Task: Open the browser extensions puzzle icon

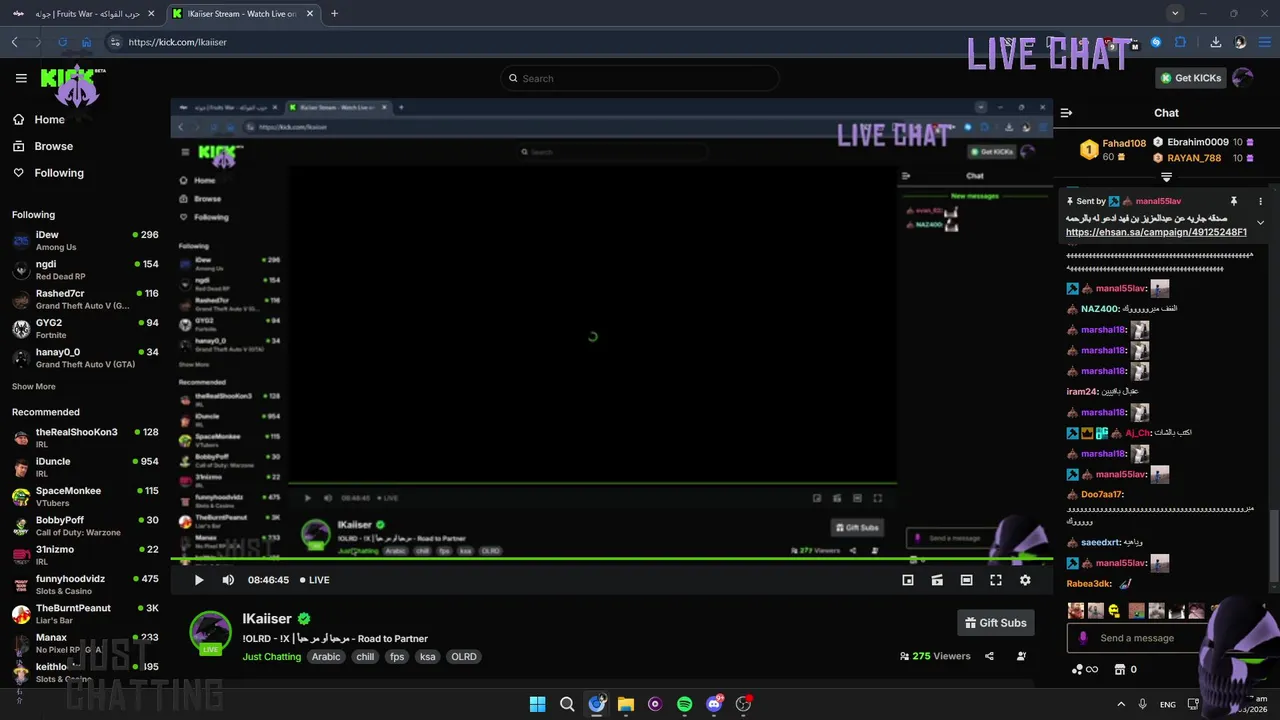Action: [1180, 42]
